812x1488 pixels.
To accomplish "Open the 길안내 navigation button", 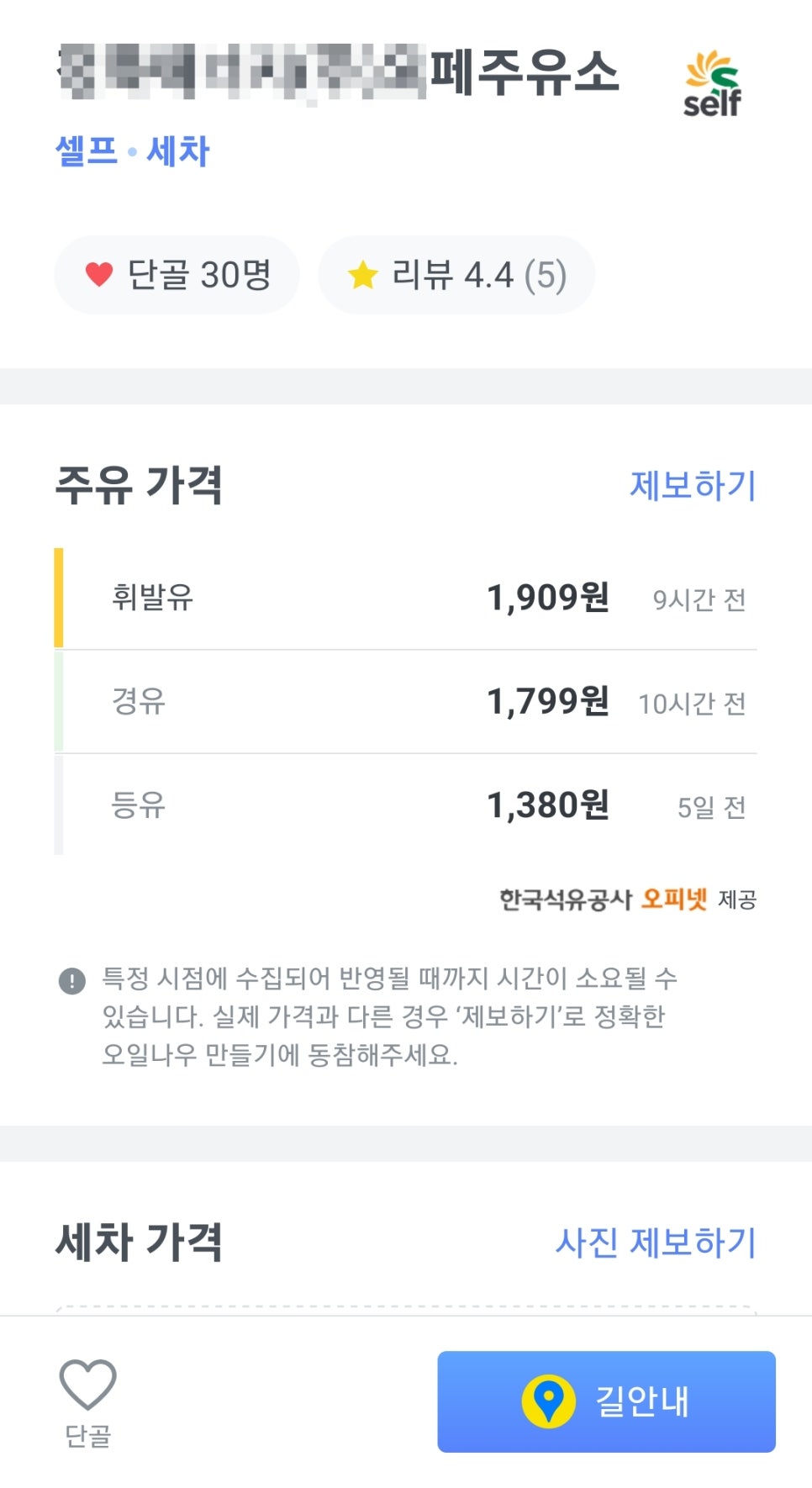I will coord(606,1401).
